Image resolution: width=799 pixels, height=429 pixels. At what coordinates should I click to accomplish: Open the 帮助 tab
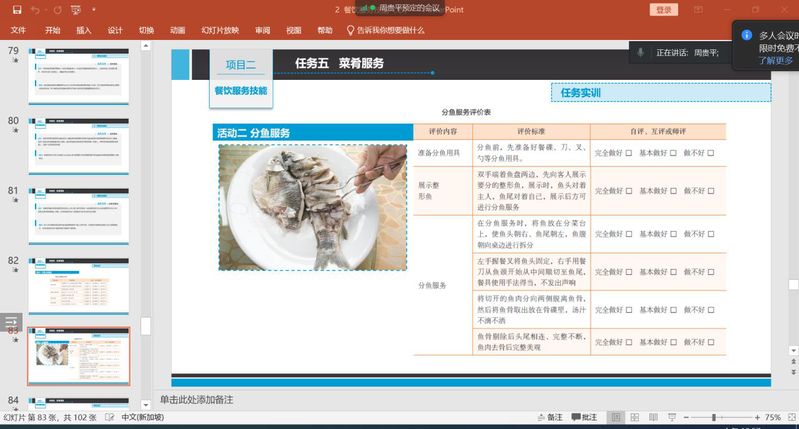click(x=325, y=30)
